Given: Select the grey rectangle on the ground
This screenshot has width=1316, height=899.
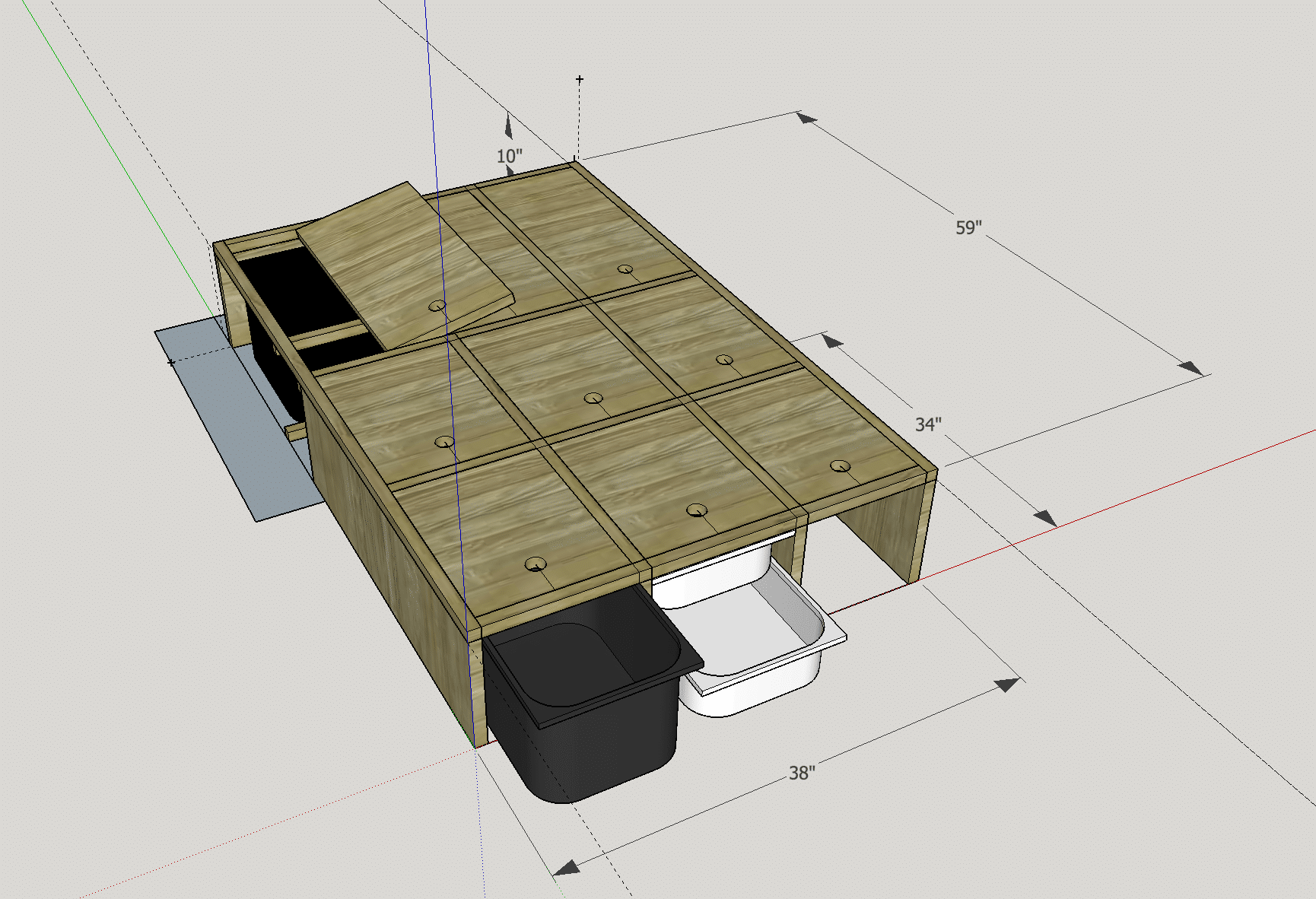Looking at the screenshot, I should click(x=228, y=426).
